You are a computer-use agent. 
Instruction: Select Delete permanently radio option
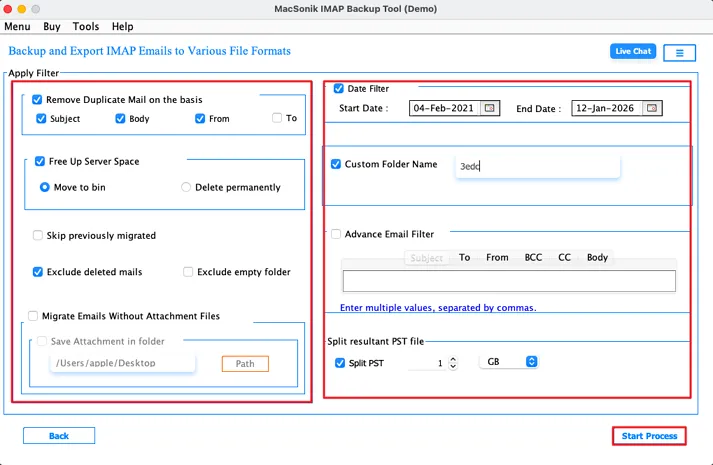pyautogui.click(x=186, y=187)
